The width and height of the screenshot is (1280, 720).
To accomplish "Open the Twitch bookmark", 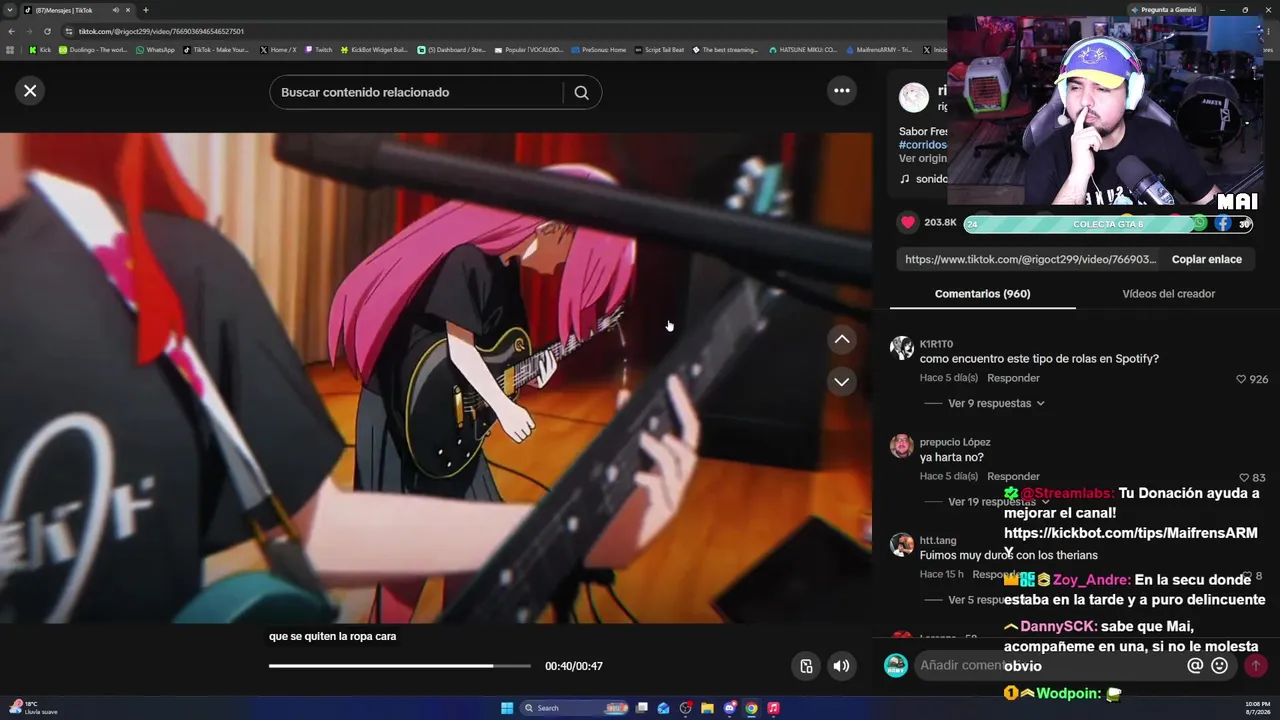I will (x=319, y=49).
